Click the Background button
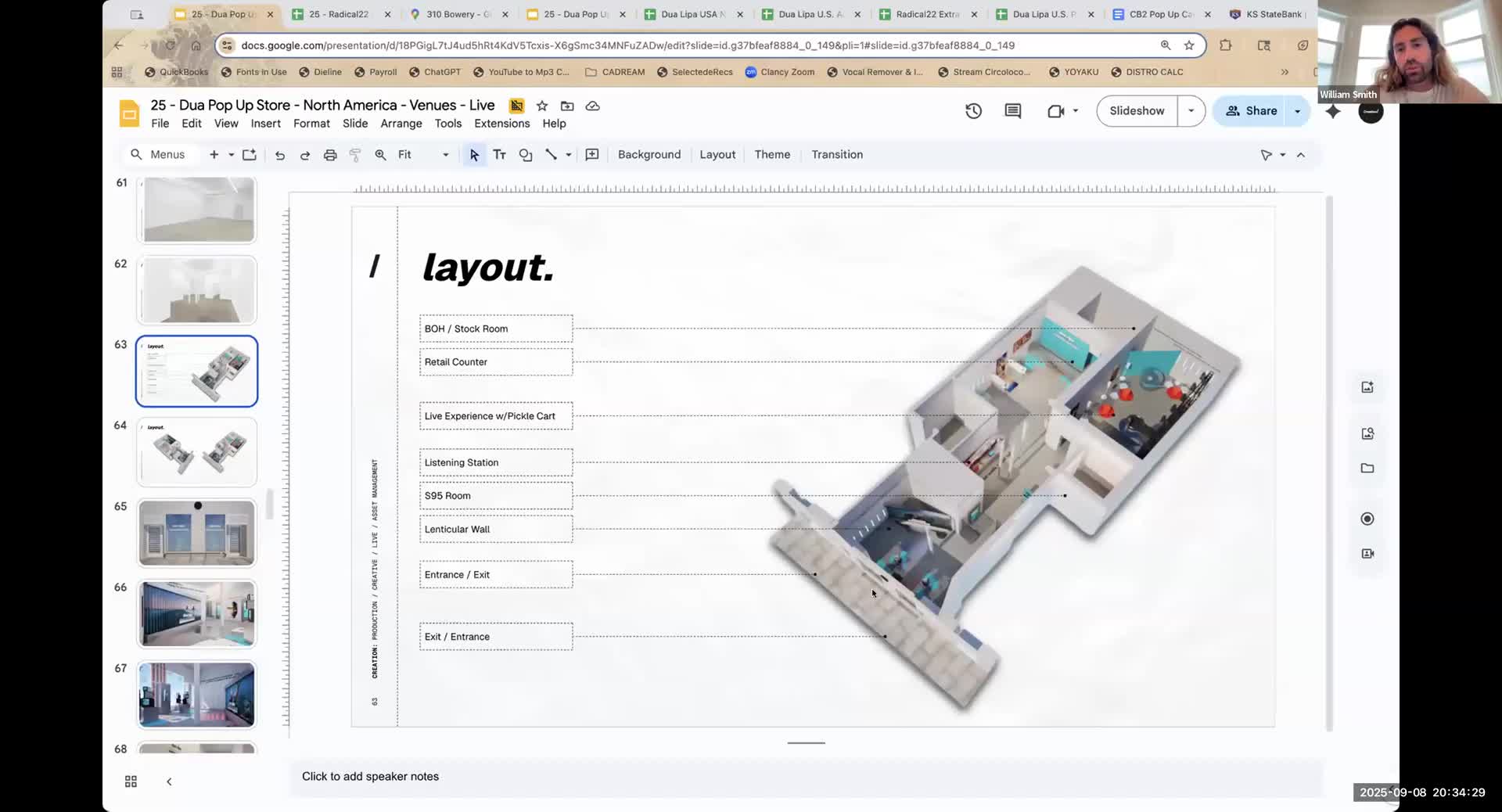The width and height of the screenshot is (1502, 812). 649,155
